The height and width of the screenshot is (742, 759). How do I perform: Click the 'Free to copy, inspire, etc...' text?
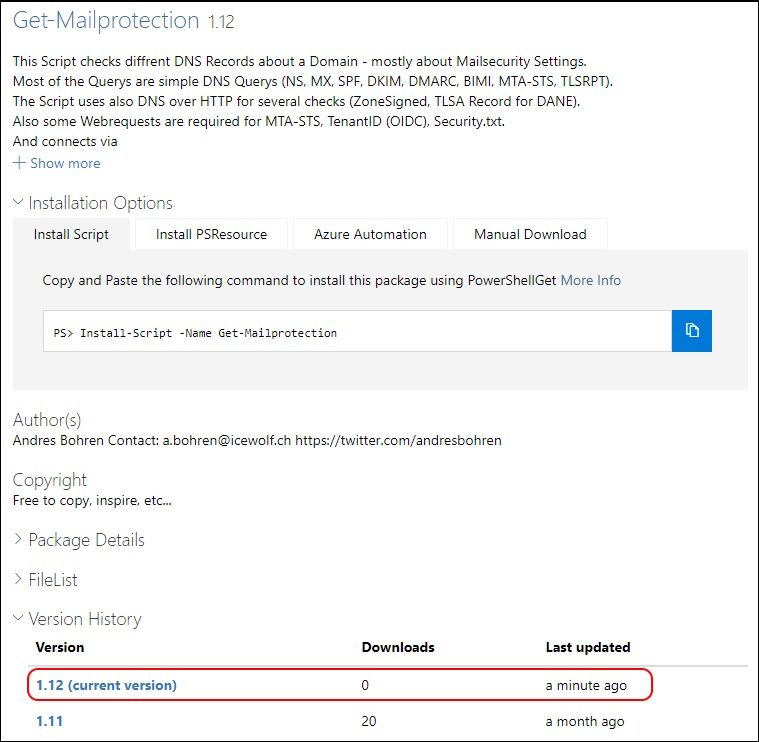tap(92, 500)
